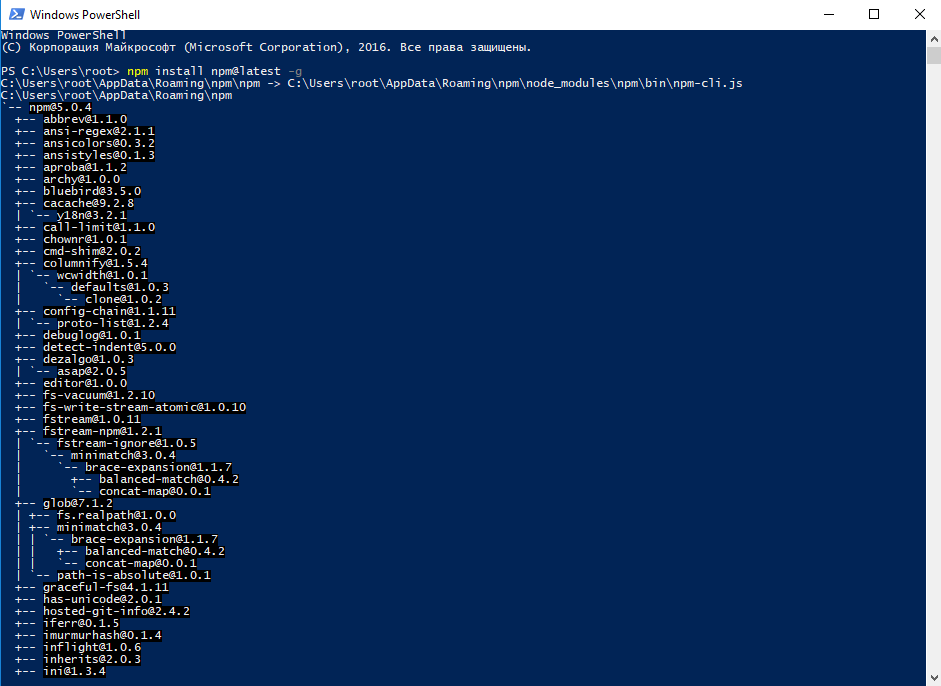This screenshot has height=686, width=941.
Task: Click the editor@1.0.0 entry
Action: [x=85, y=384]
